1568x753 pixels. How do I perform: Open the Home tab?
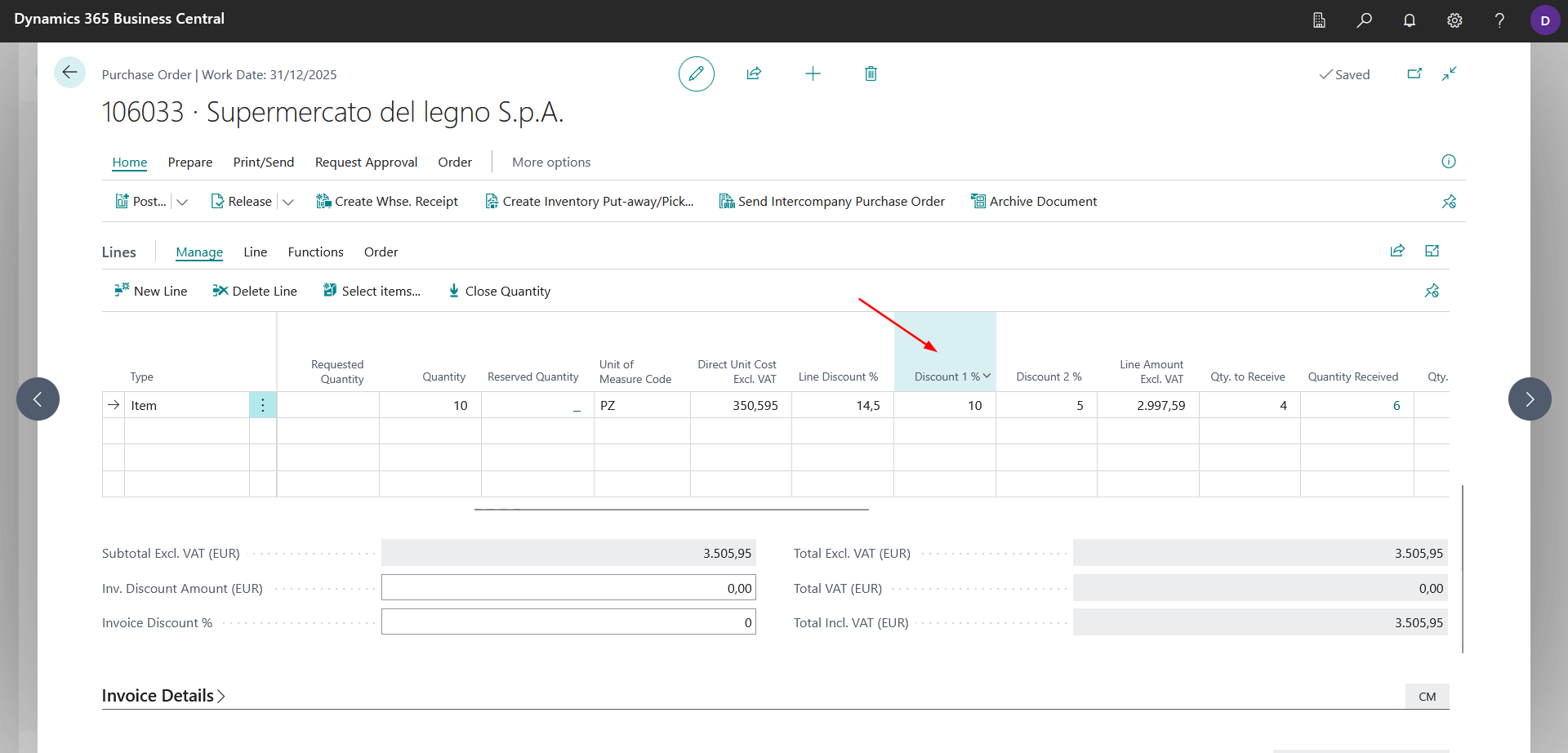(130, 163)
